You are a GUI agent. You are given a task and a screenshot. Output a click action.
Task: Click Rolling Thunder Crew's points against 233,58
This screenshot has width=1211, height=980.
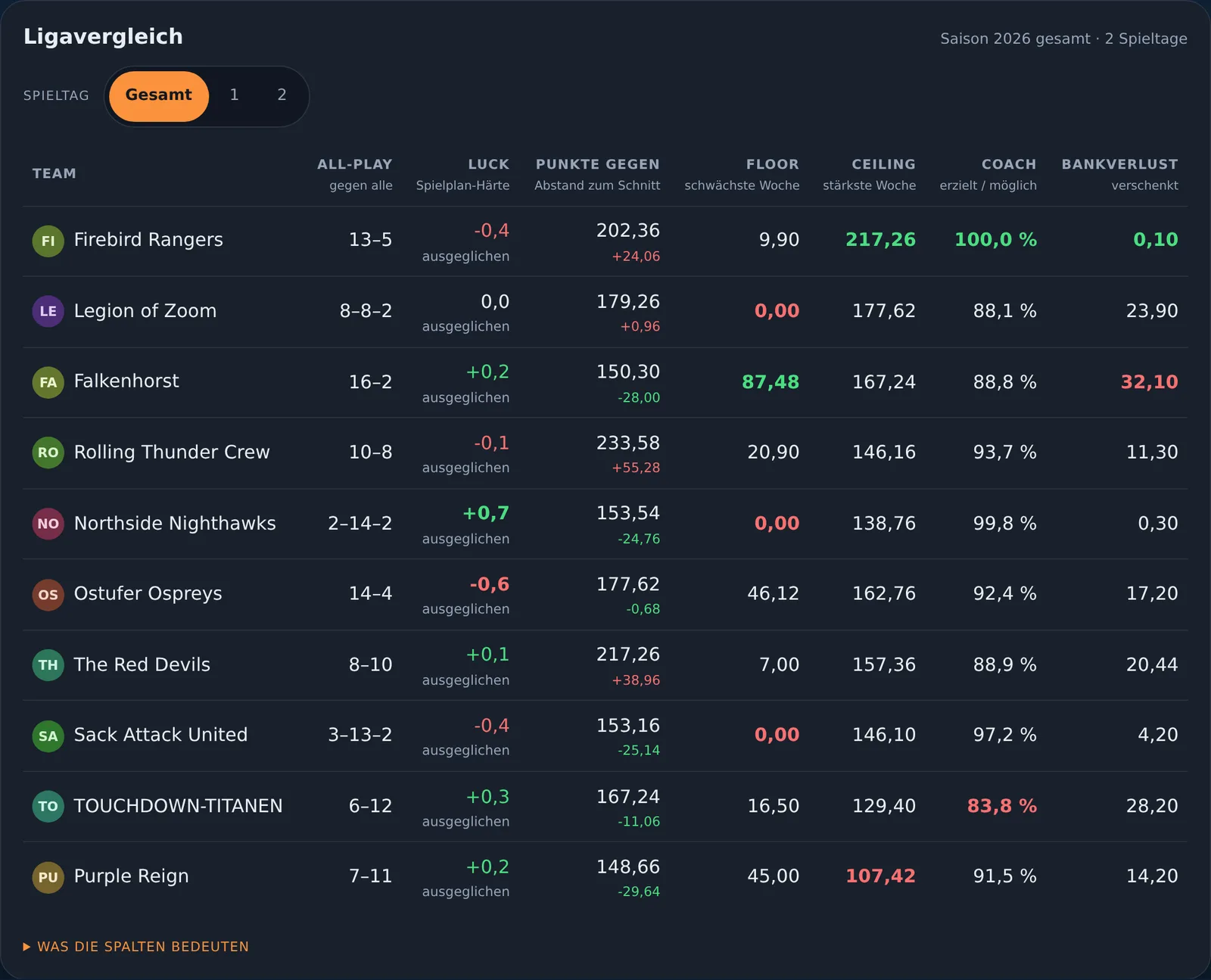point(628,443)
